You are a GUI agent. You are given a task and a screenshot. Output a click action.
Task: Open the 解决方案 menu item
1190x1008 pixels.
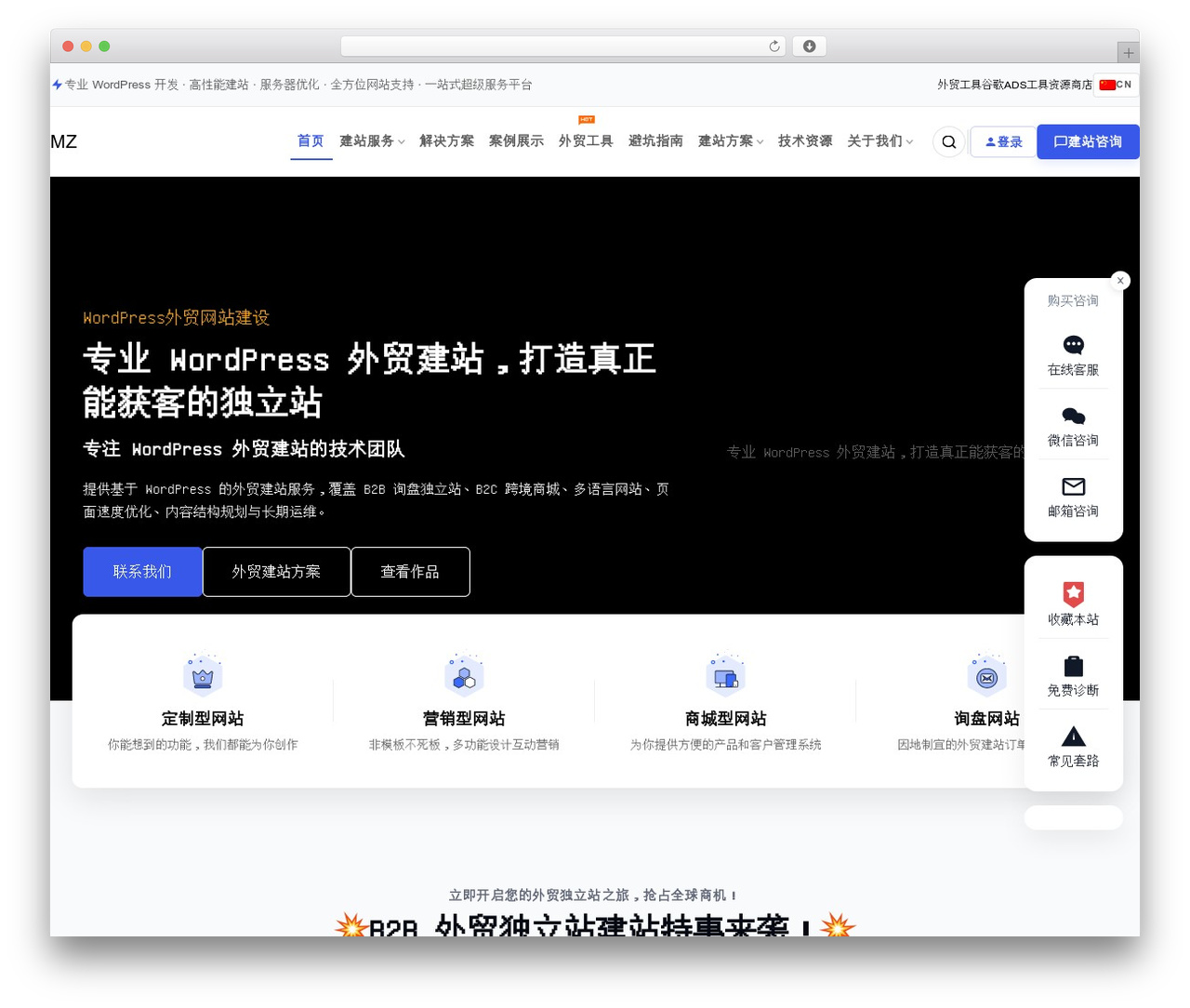[446, 141]
